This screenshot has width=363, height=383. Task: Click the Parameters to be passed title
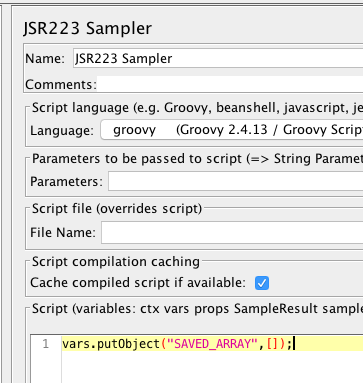click(x=197, y=159)
